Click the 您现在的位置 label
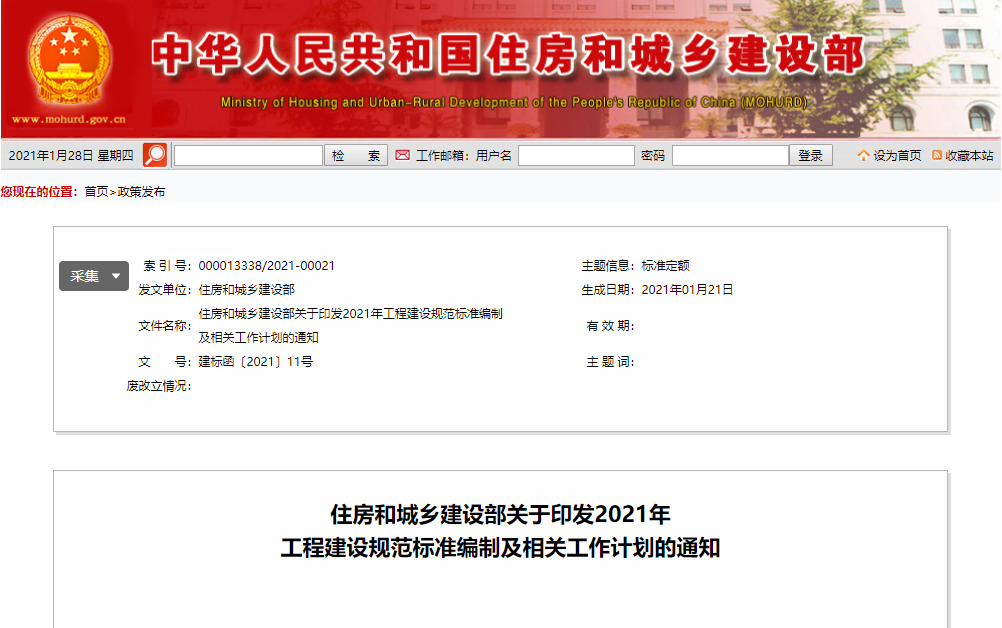Viewport: 1002px width, 628px height. click(39, 192)
